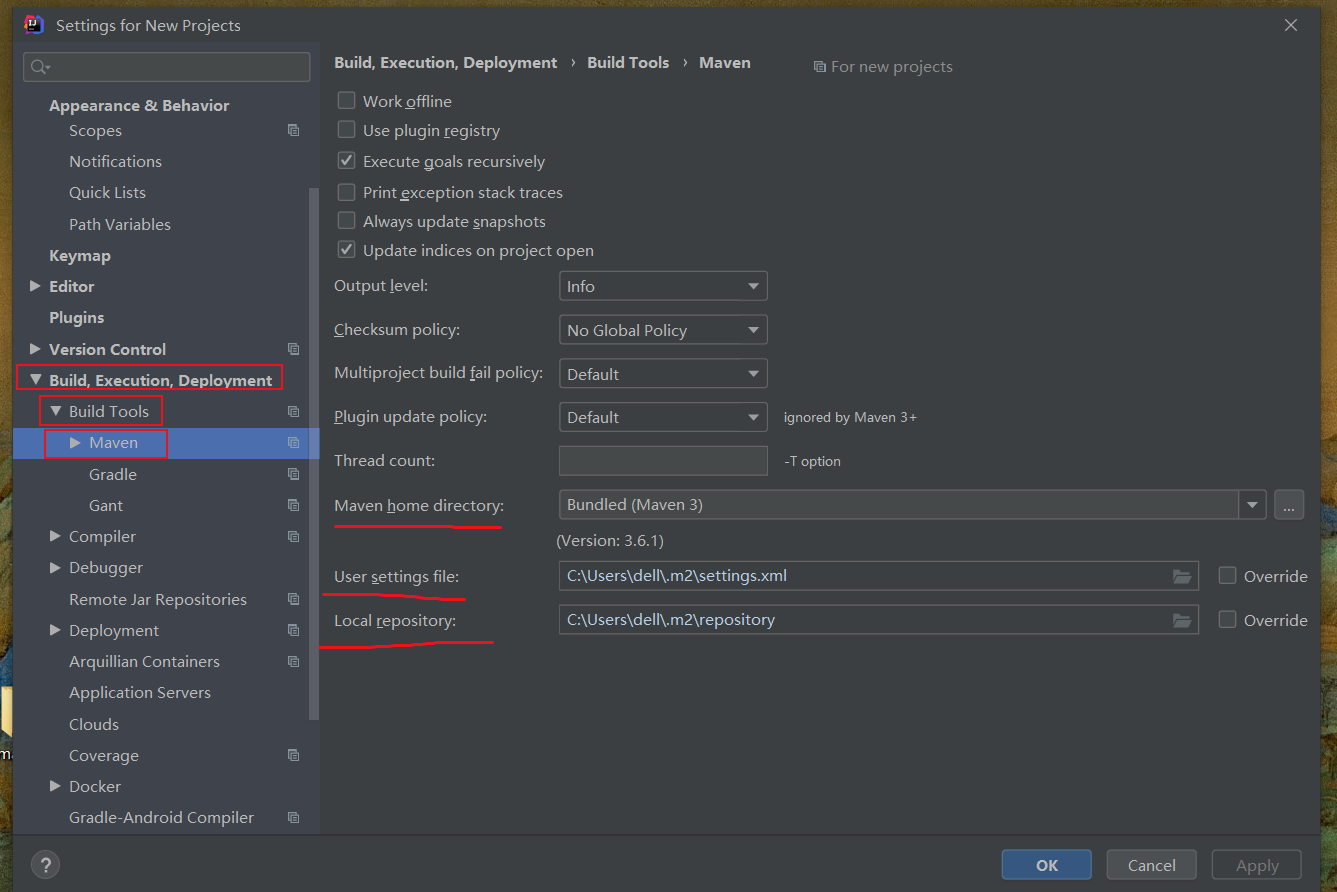This screenshot has width=1337, height=892.
Task: Click Appearance & Behavior heading
Action: [x=139, y=105]
